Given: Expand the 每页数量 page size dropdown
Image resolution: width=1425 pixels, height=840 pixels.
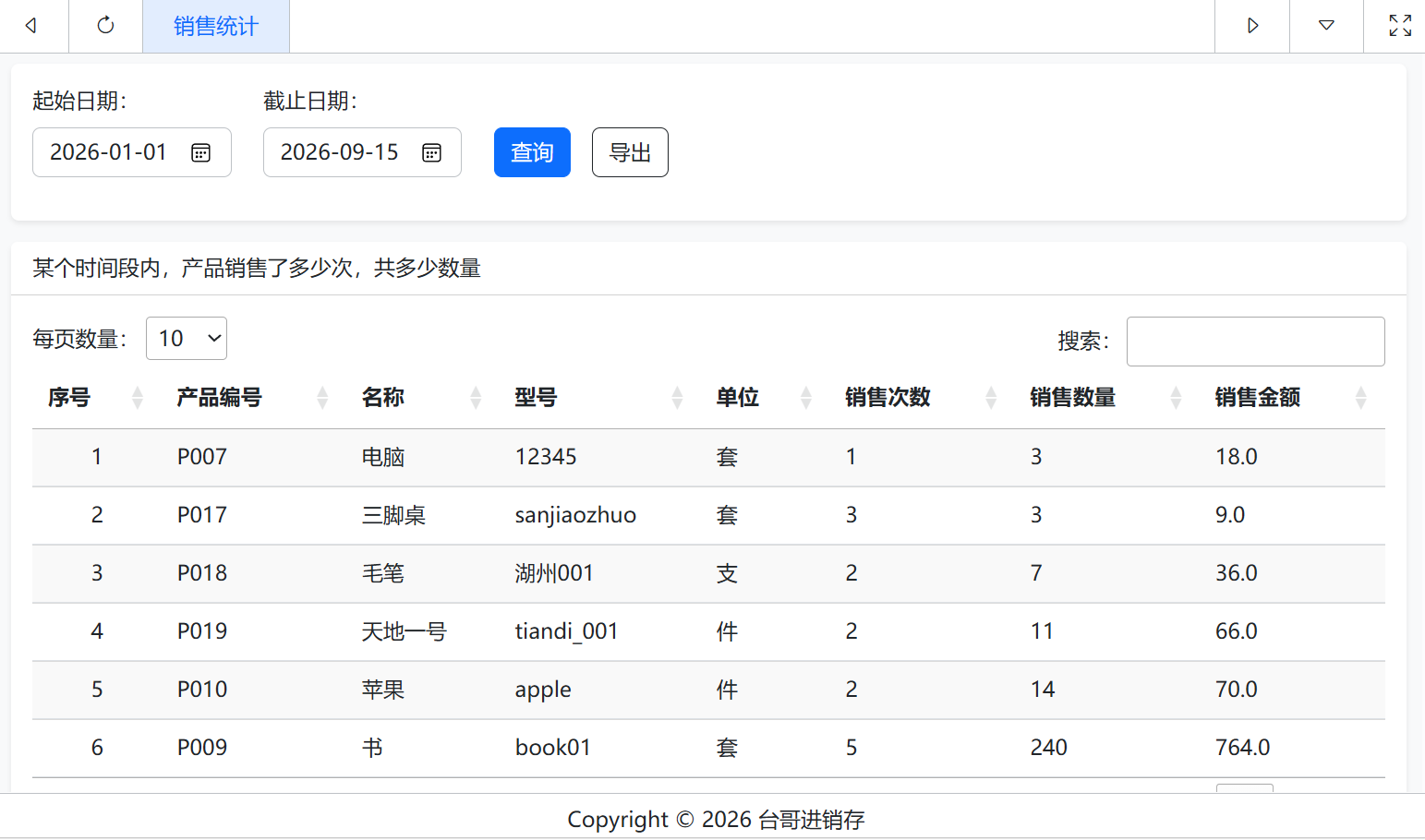Looking at the screenshot, I should [x=187, y=339].
